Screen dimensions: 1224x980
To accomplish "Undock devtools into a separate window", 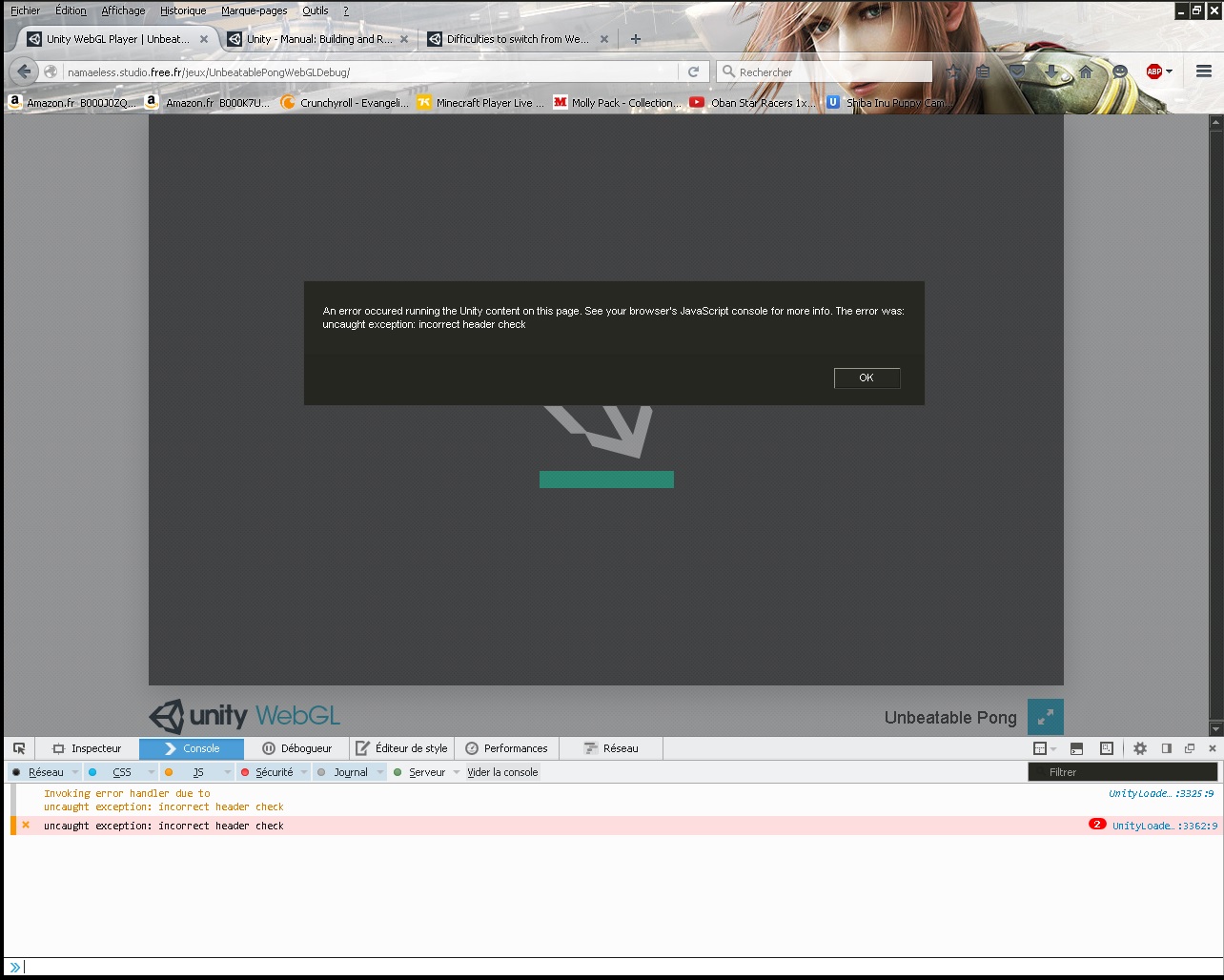I will (x=1189, y=748).
